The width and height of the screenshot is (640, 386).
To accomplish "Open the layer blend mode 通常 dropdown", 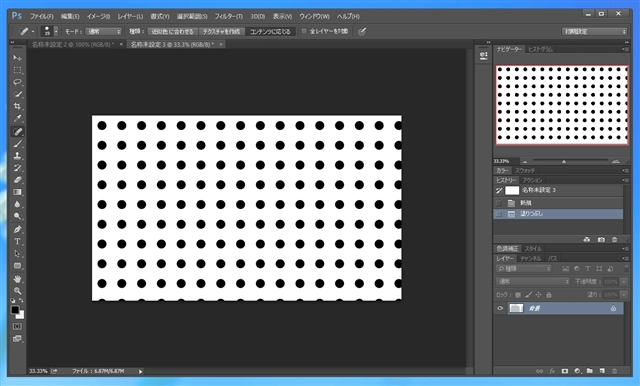I will click(533, 282).
